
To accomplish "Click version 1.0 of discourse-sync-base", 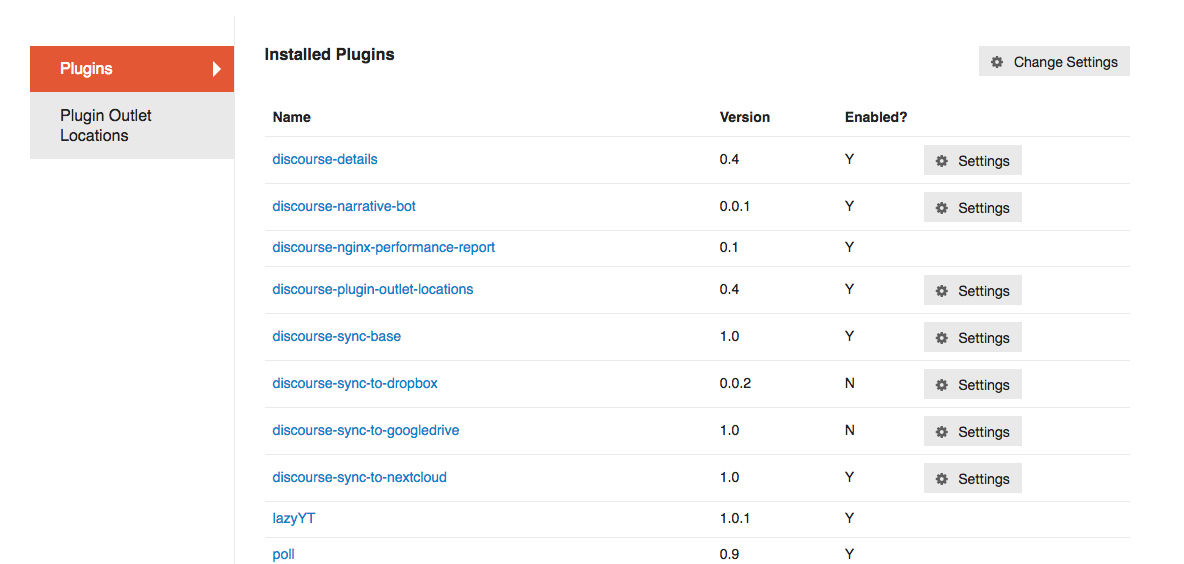I will tap(729, 336).
